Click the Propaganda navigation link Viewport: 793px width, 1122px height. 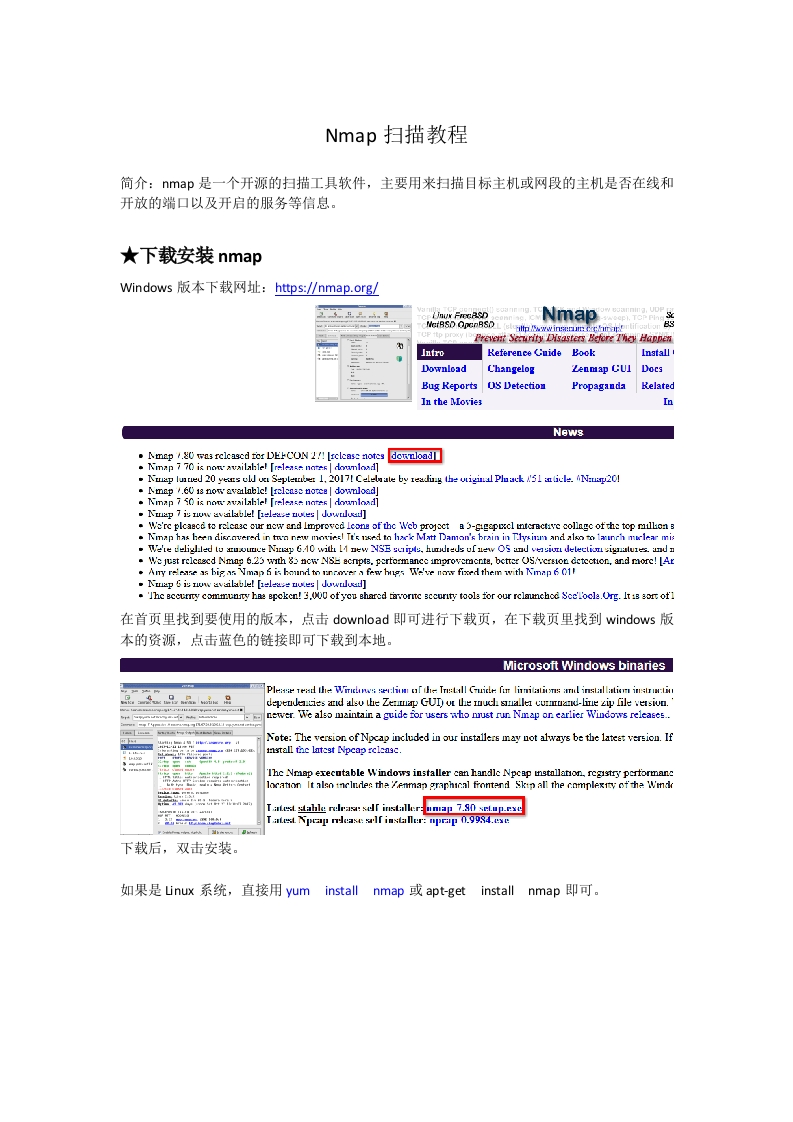(600, 385)
